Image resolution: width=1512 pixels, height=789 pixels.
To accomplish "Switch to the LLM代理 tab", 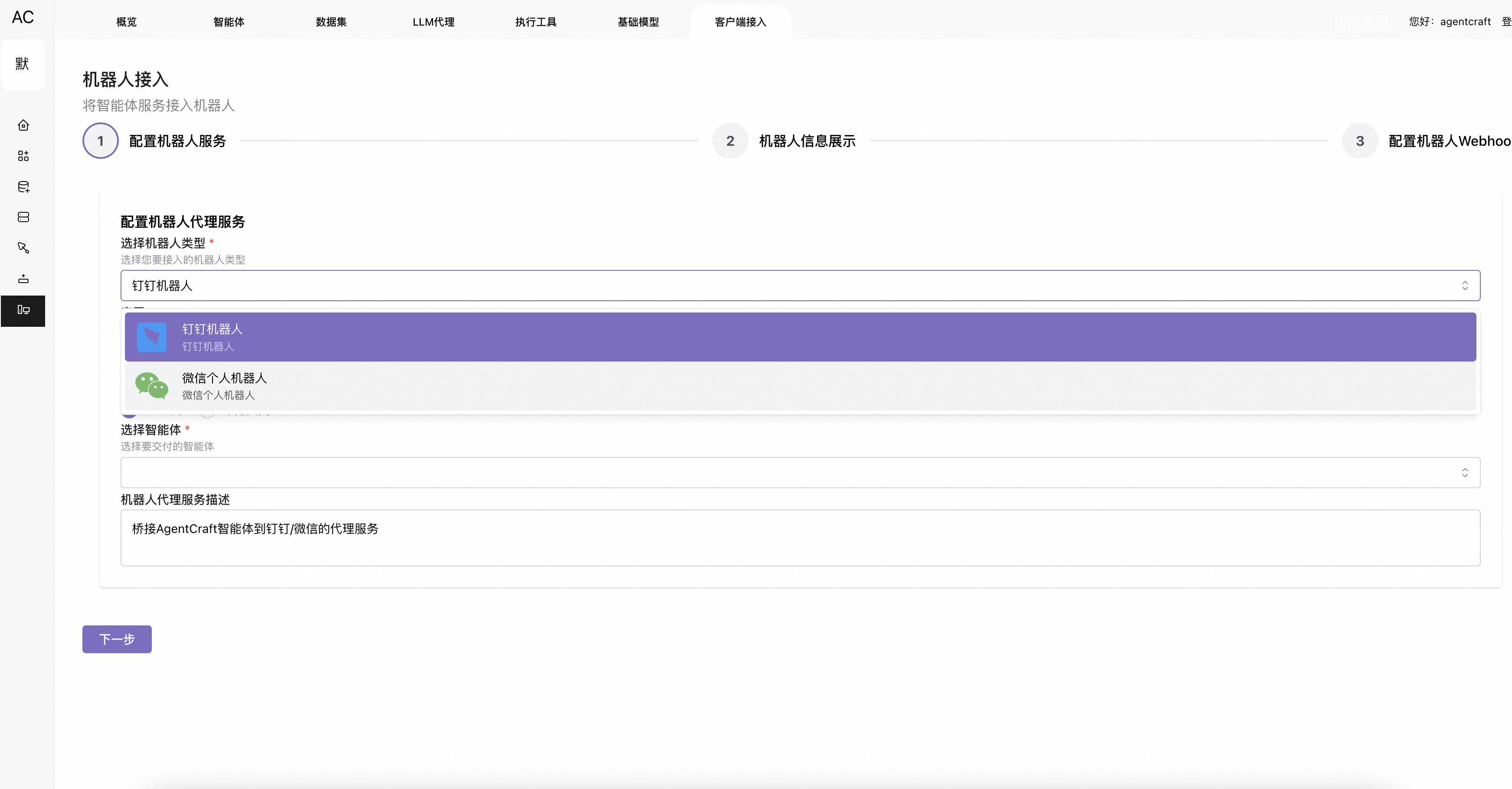I will 433,22.
